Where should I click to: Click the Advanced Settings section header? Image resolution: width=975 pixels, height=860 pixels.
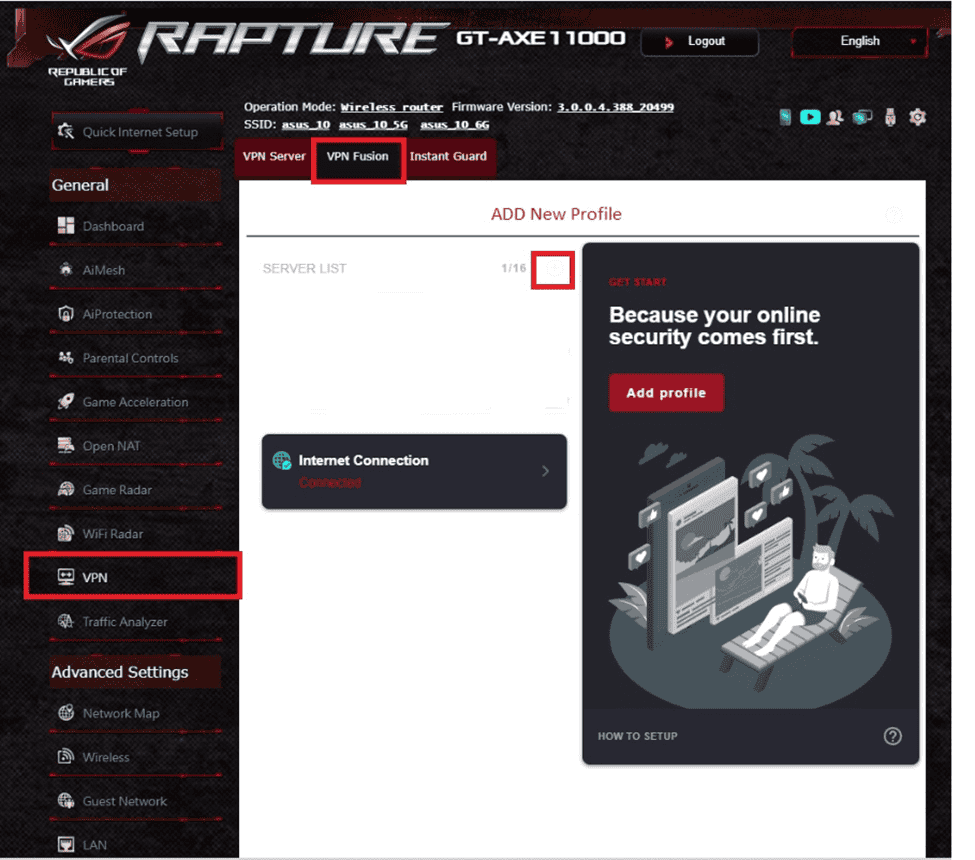[x=135, y=672]
